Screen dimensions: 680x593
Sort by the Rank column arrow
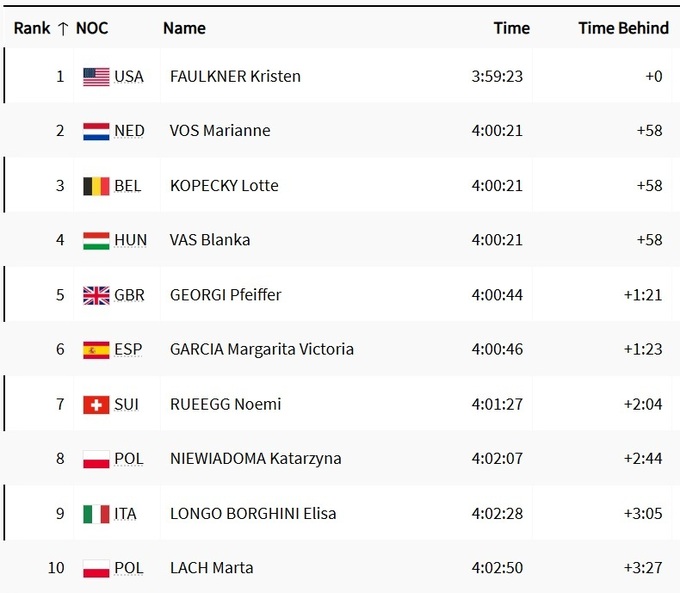point(64,28)
